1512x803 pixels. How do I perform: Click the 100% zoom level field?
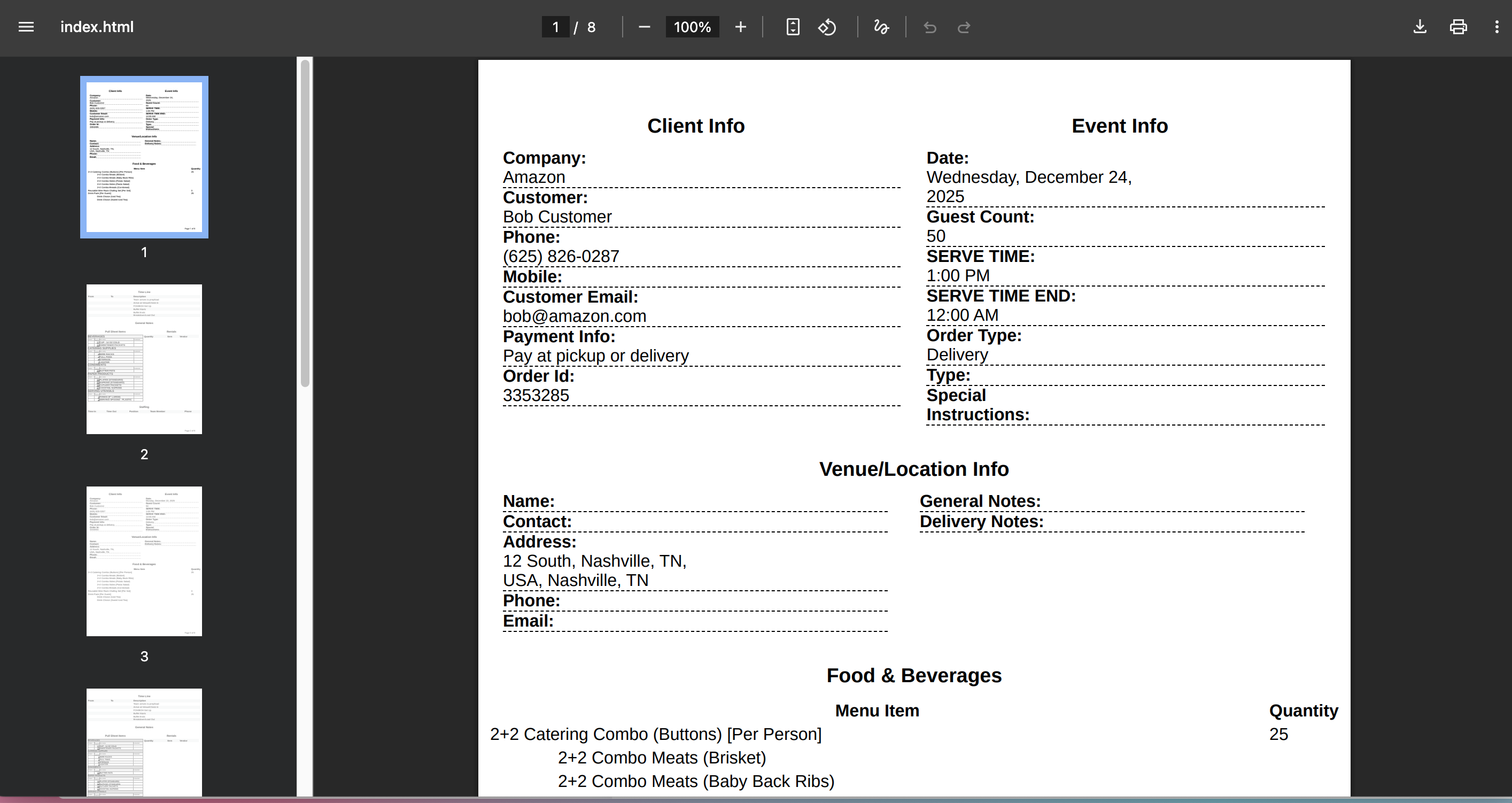pos(692,27)
